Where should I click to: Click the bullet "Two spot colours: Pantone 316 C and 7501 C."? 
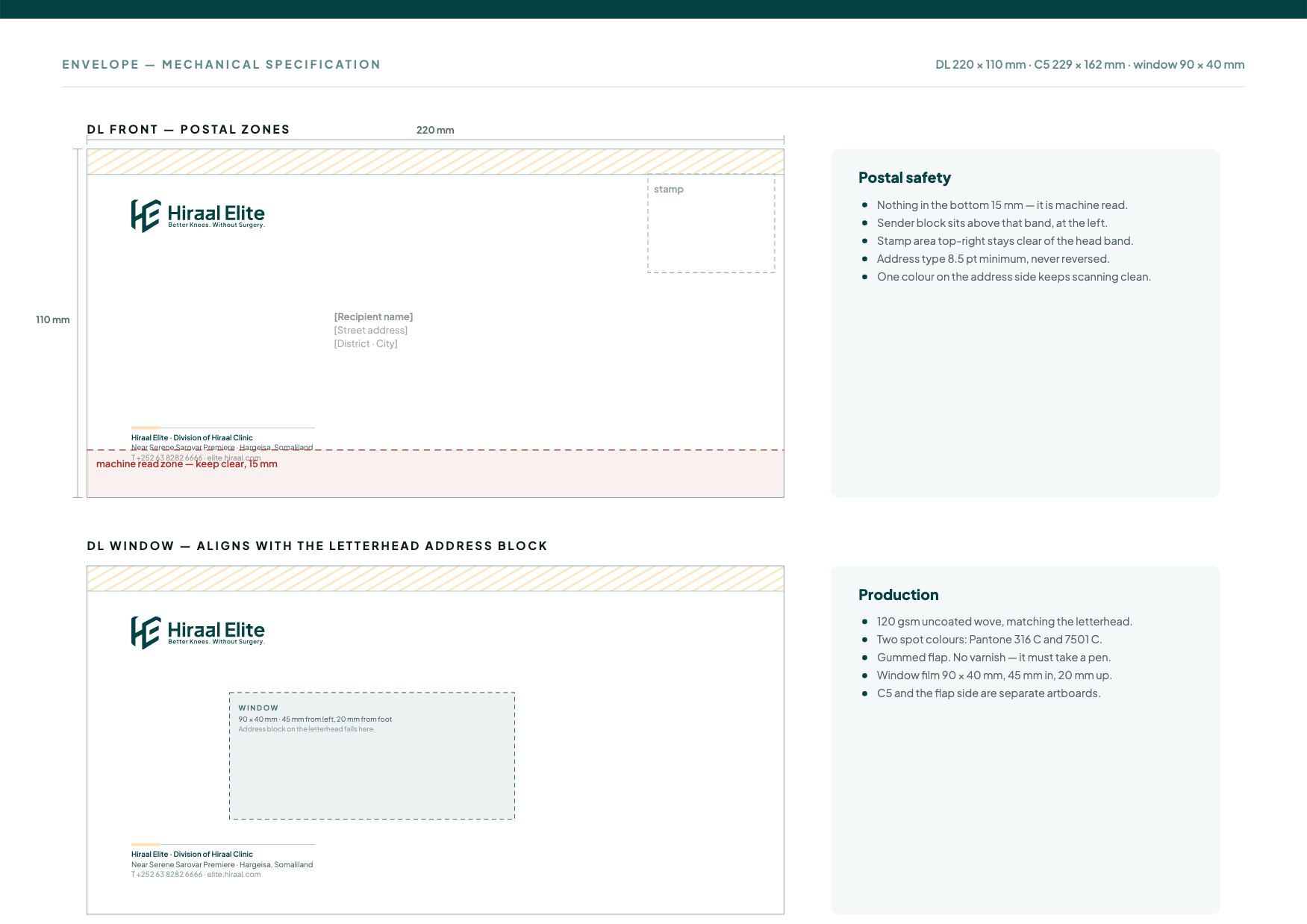990,640
